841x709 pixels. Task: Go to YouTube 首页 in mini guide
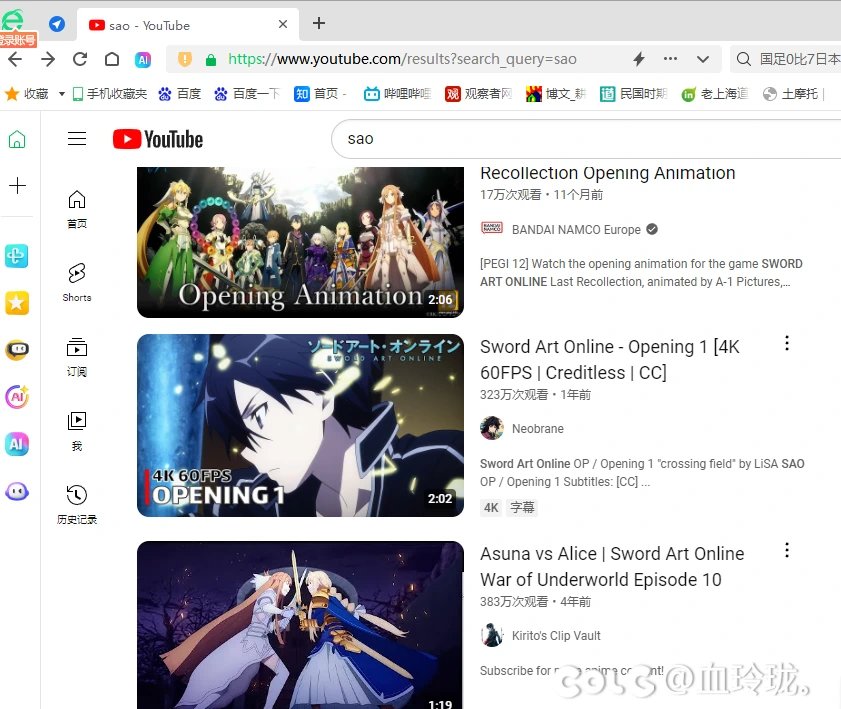77,209
